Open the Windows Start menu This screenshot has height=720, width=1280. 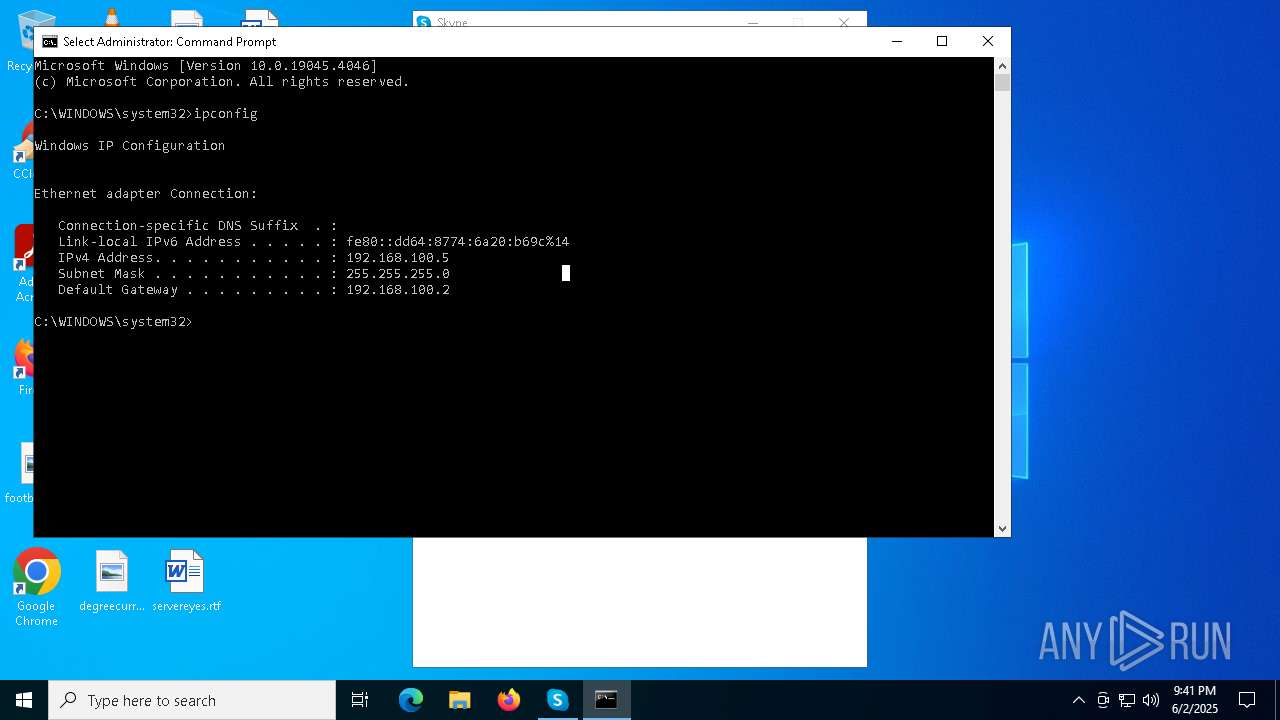click(x=24, y=700)
